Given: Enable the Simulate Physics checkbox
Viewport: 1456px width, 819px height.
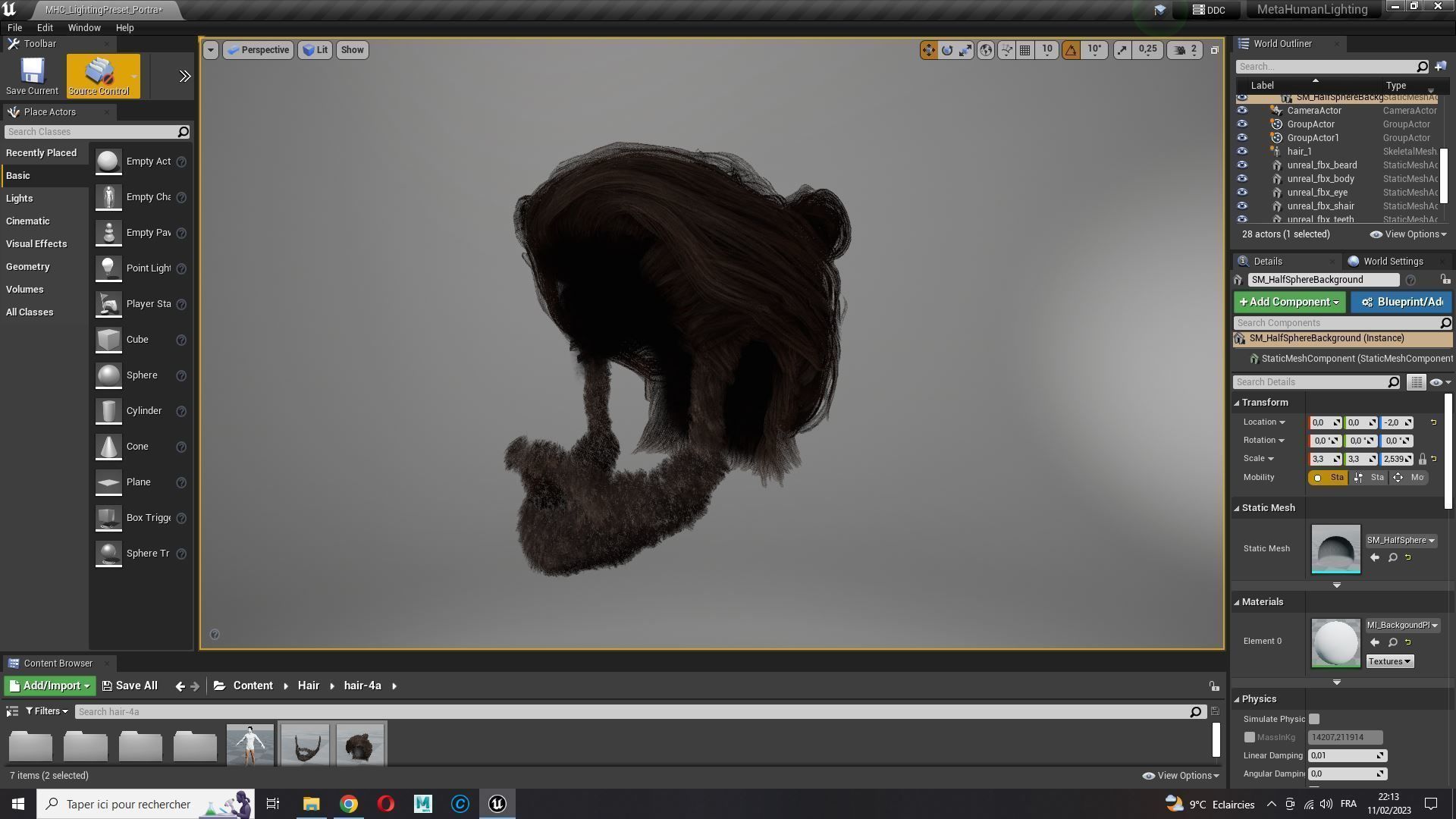Looking at the screenshot, I should point(1314,719).
